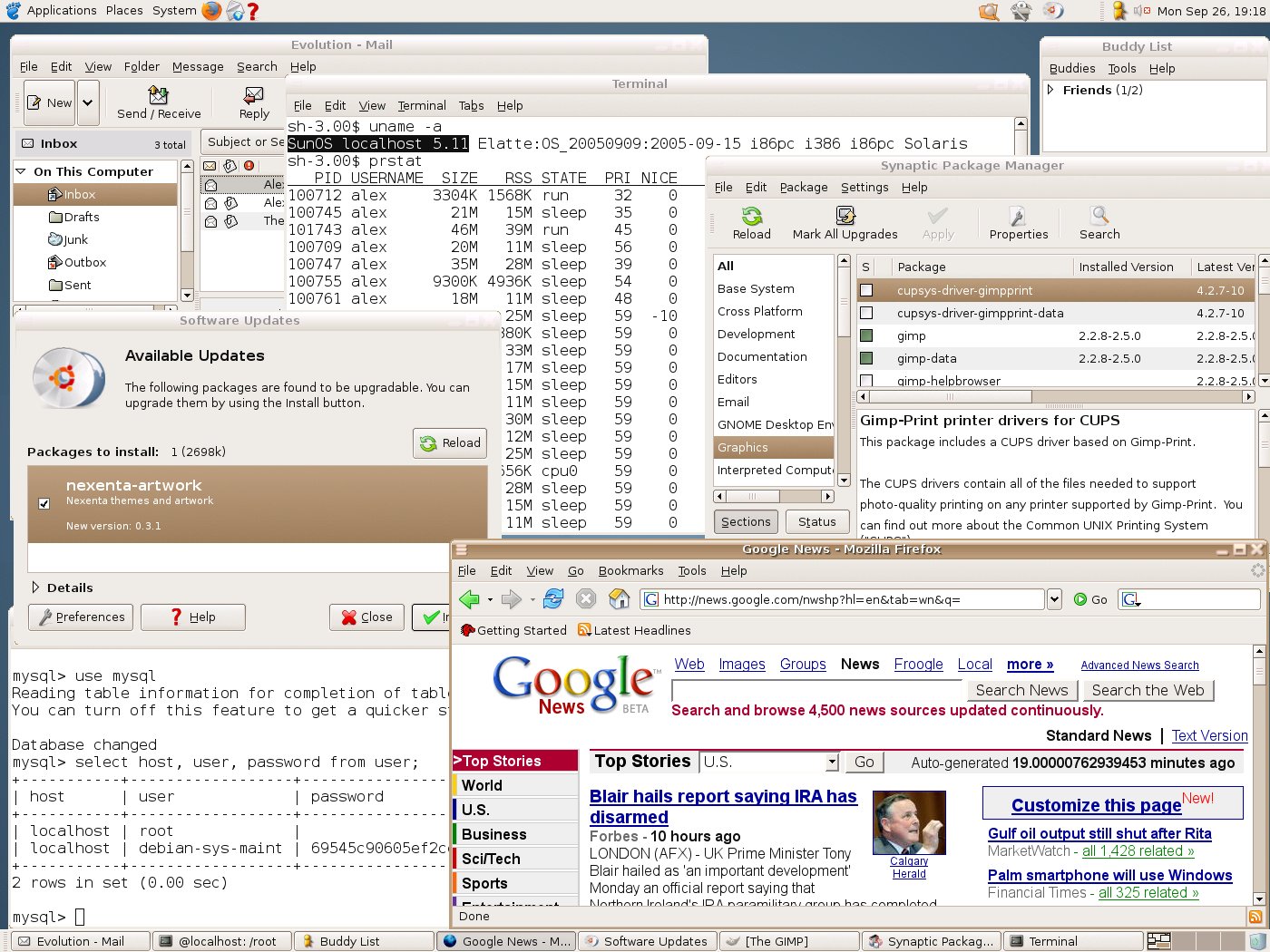Open Customize this page link
Screen dimensions: 1270x952
1096,805
